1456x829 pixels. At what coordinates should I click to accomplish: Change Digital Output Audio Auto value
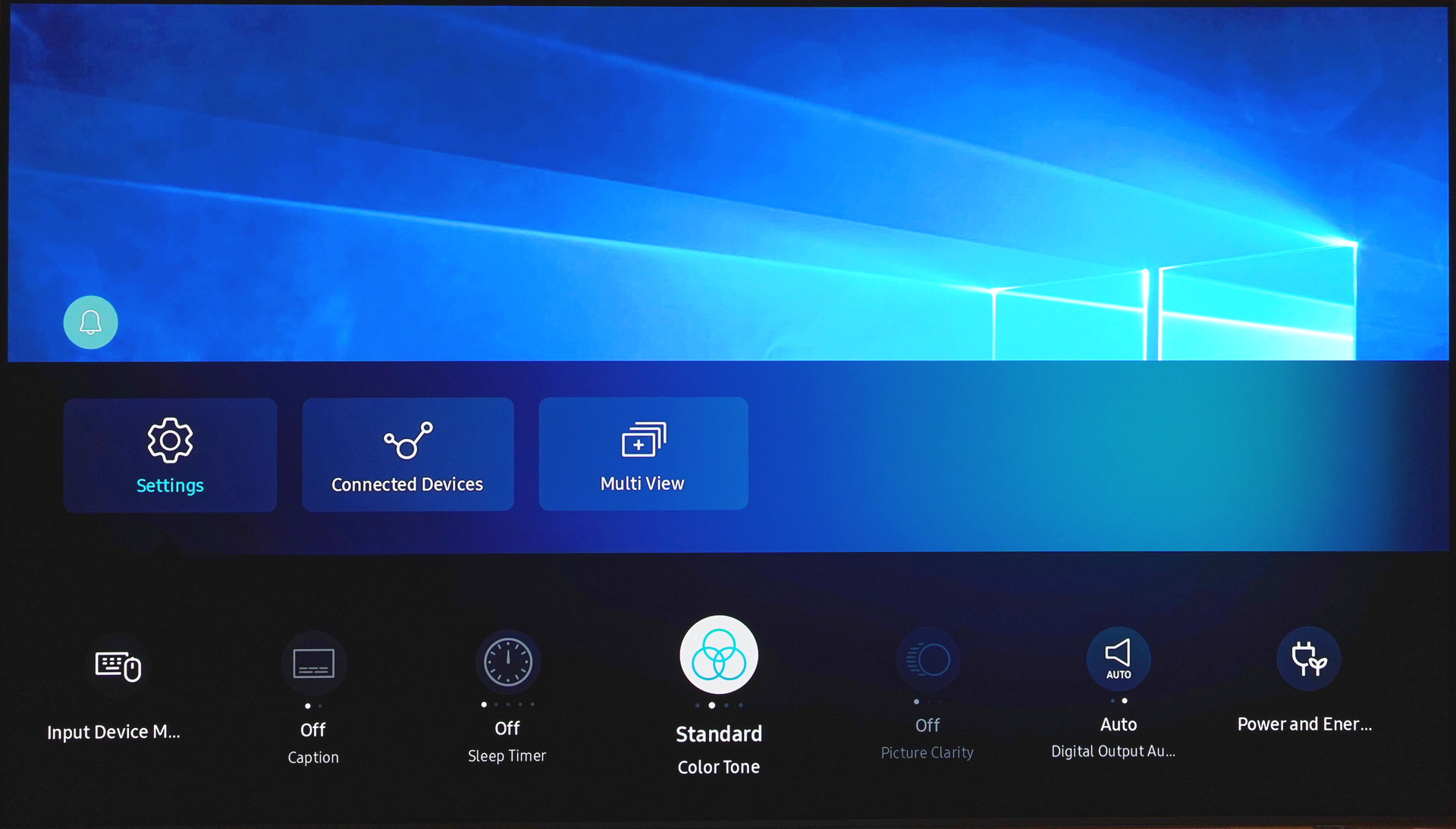[1119, 724]
